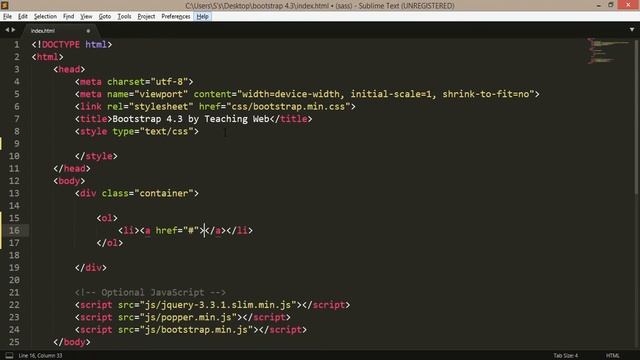Open the Project menu

[146, 16]
